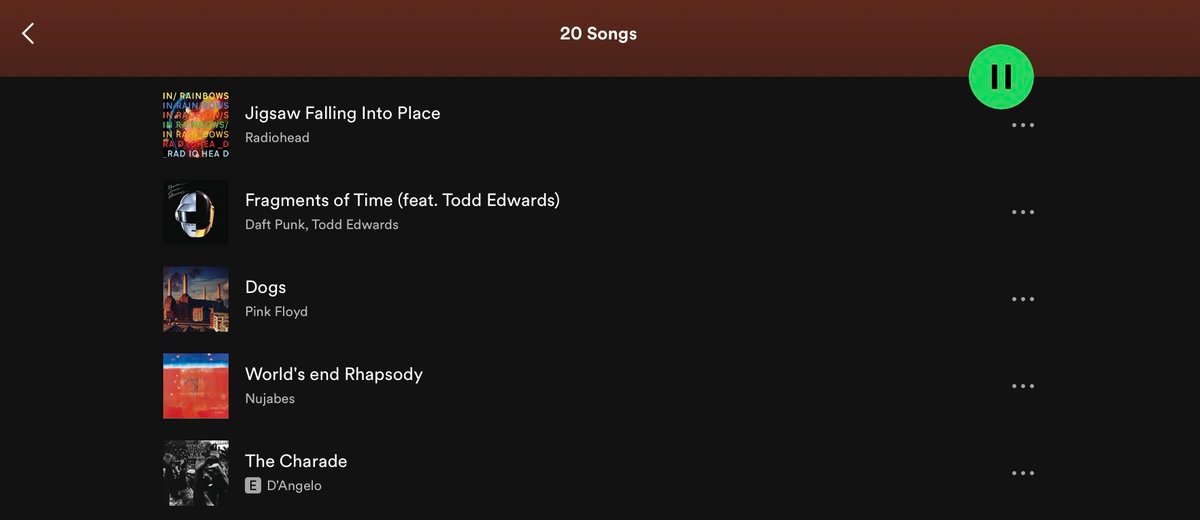Play the track titled Dogs

pos(265,288)
